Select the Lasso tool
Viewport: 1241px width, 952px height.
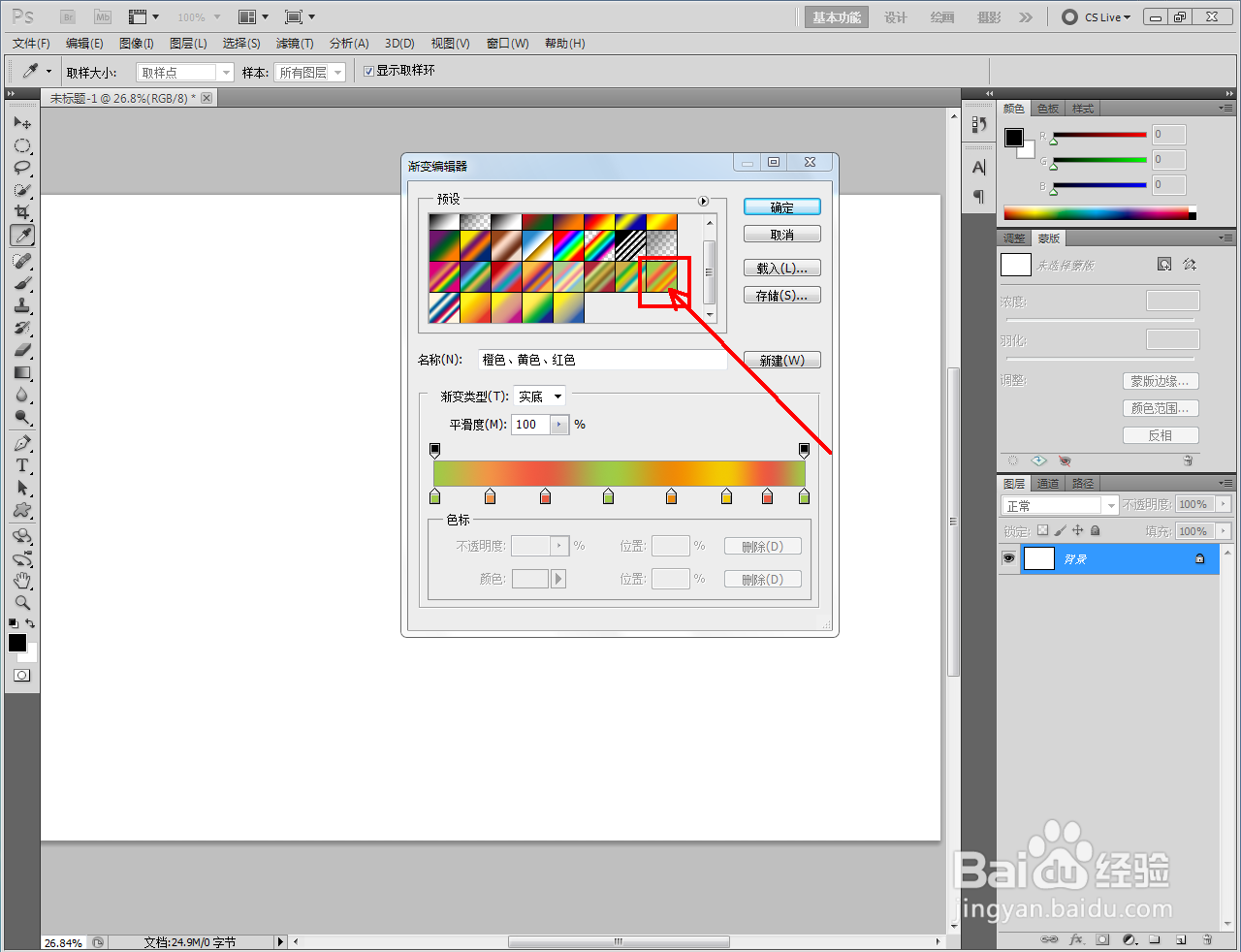point(22,168)
